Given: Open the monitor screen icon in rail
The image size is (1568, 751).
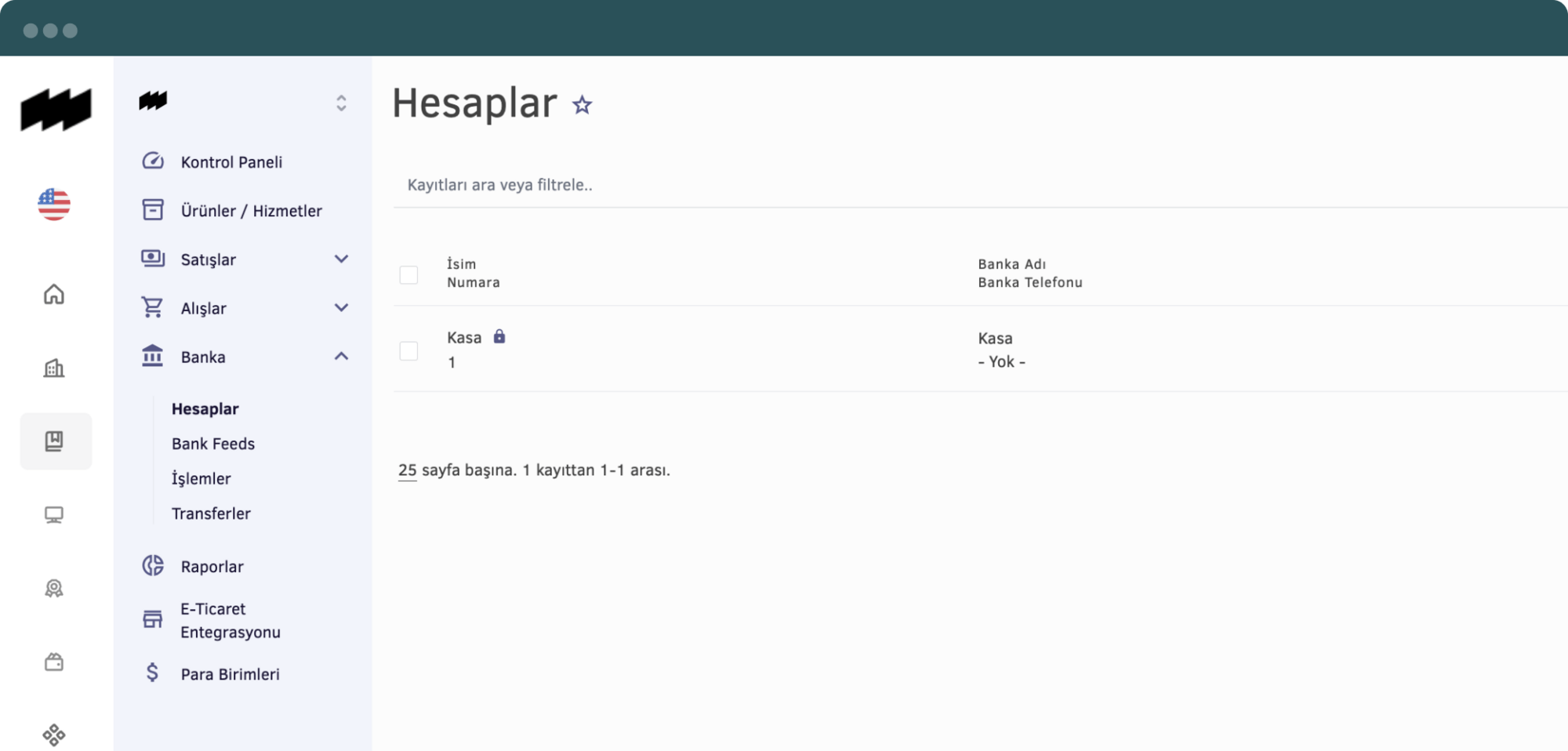Looking at the screenshot, I should point(54,515).
